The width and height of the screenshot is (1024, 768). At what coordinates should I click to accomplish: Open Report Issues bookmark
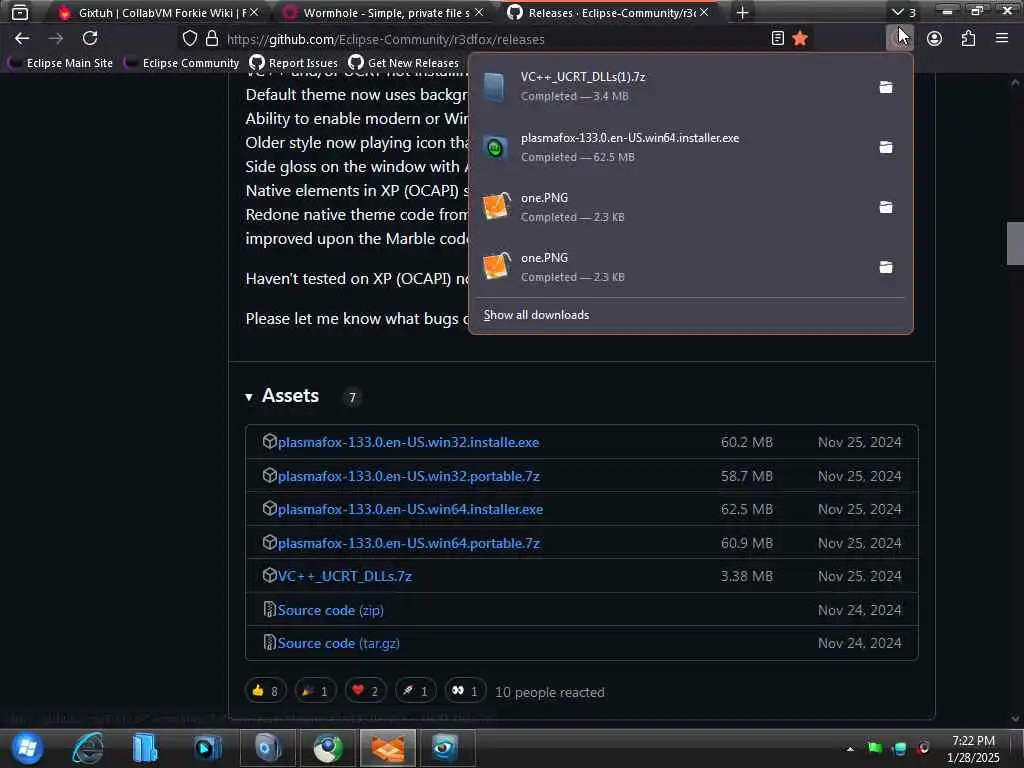(x=294, y=63)
